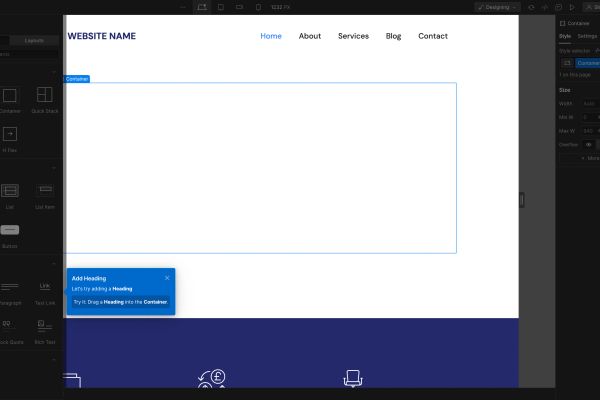Screen dimensions: 600x400
Task: Add a List element
Action: coord(10,196)
